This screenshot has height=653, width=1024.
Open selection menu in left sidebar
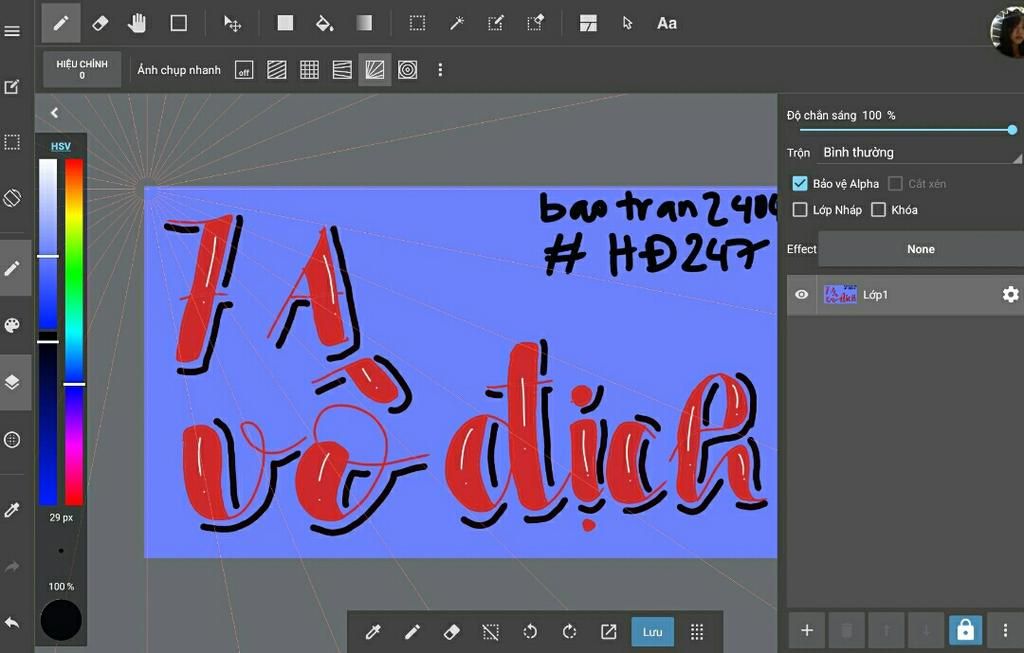(x=12, y=142)
